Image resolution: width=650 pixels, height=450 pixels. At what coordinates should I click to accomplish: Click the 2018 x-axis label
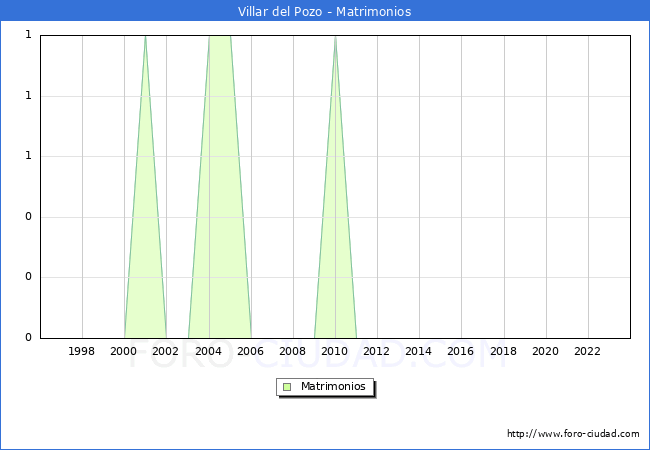504,351
